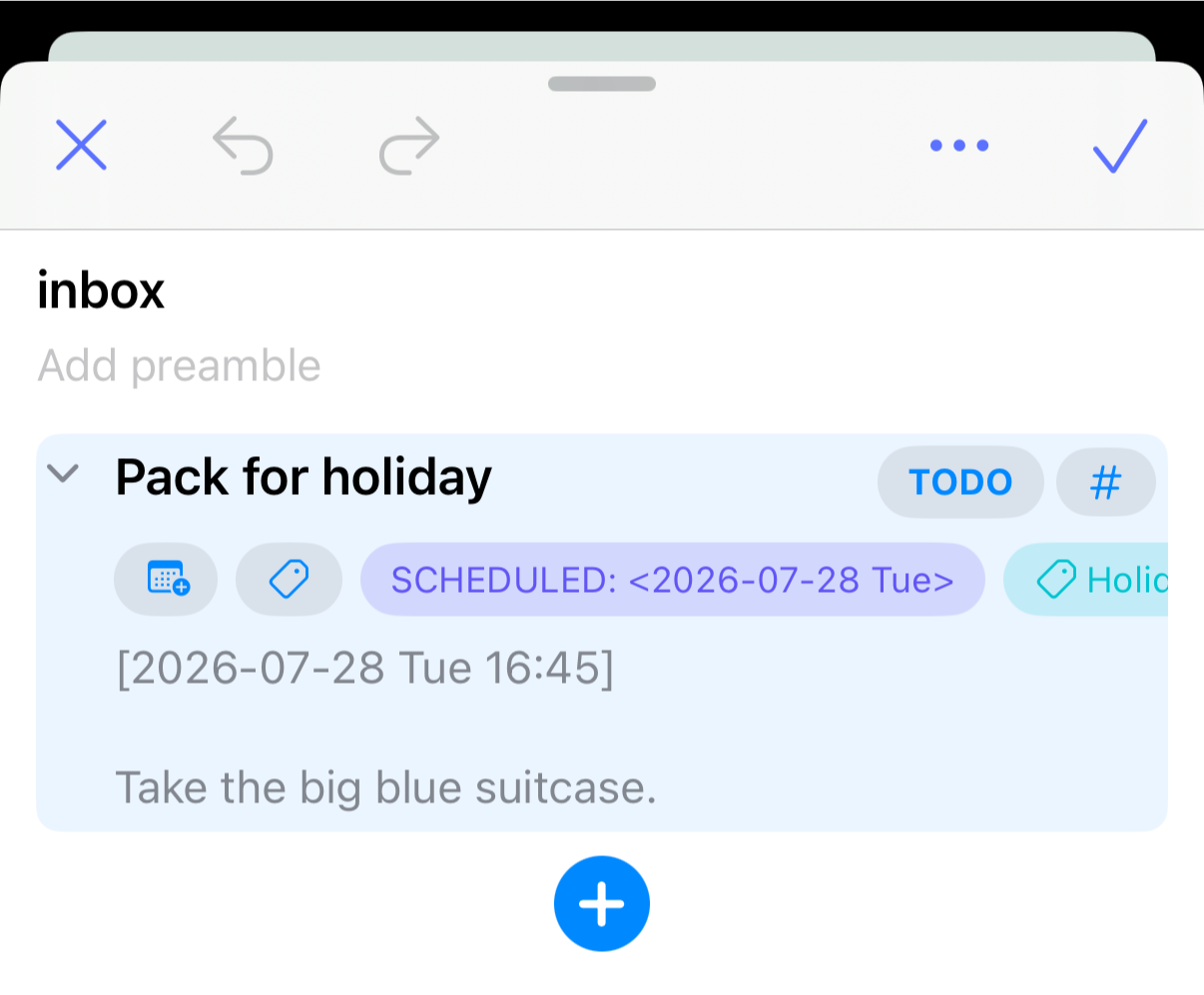Edit the Pack for holiday heading text
This screenshot has width=1204, height=995.
(303, 477)
